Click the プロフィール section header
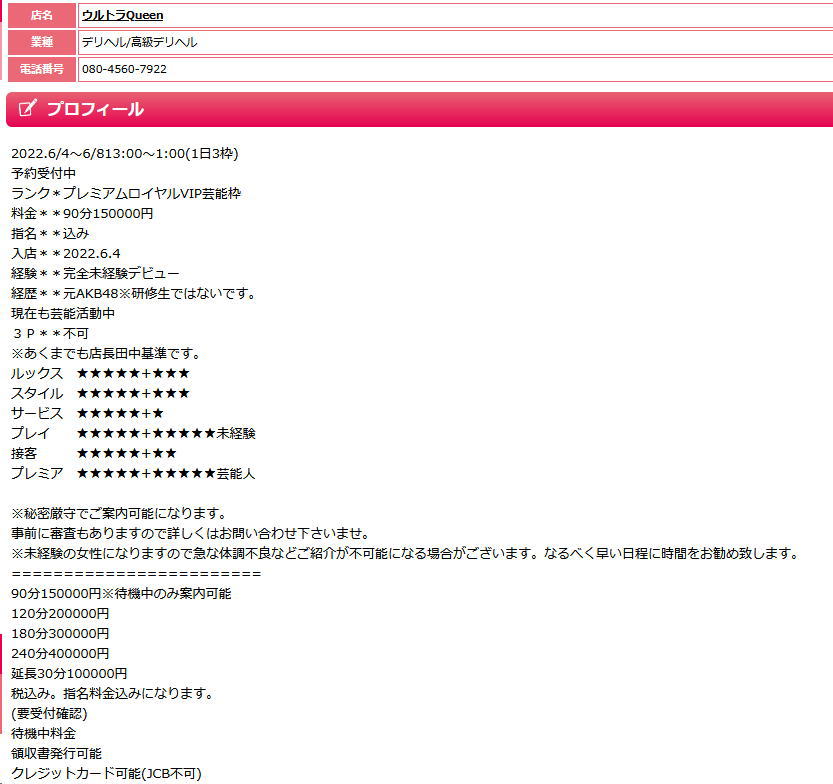This screenshot has width=833, height=784. click(x=95, y=109)
